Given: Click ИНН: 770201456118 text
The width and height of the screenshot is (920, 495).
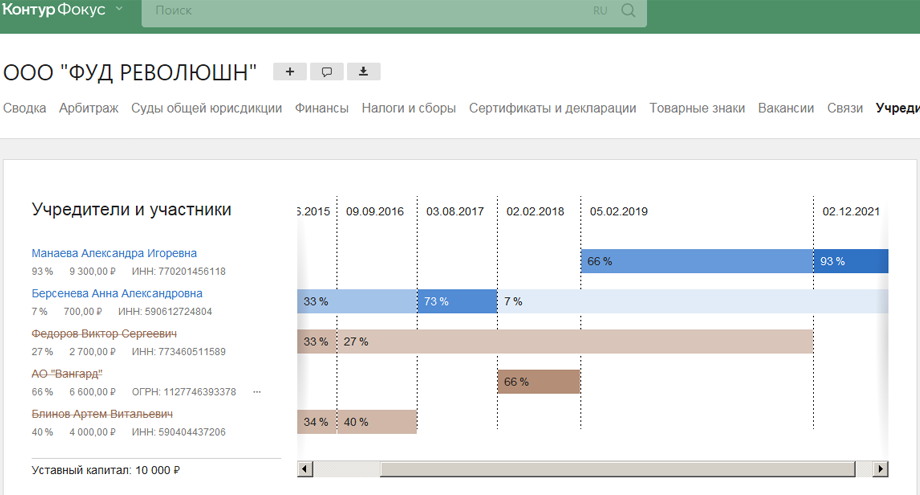Looking at the screenshot, I should coord(178,272).
